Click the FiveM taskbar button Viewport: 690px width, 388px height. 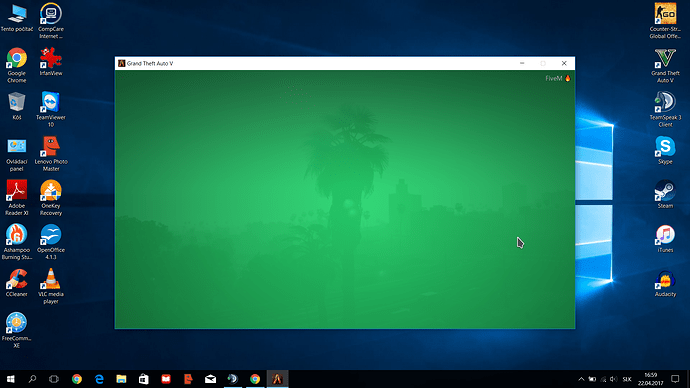[x=277, y=379]
